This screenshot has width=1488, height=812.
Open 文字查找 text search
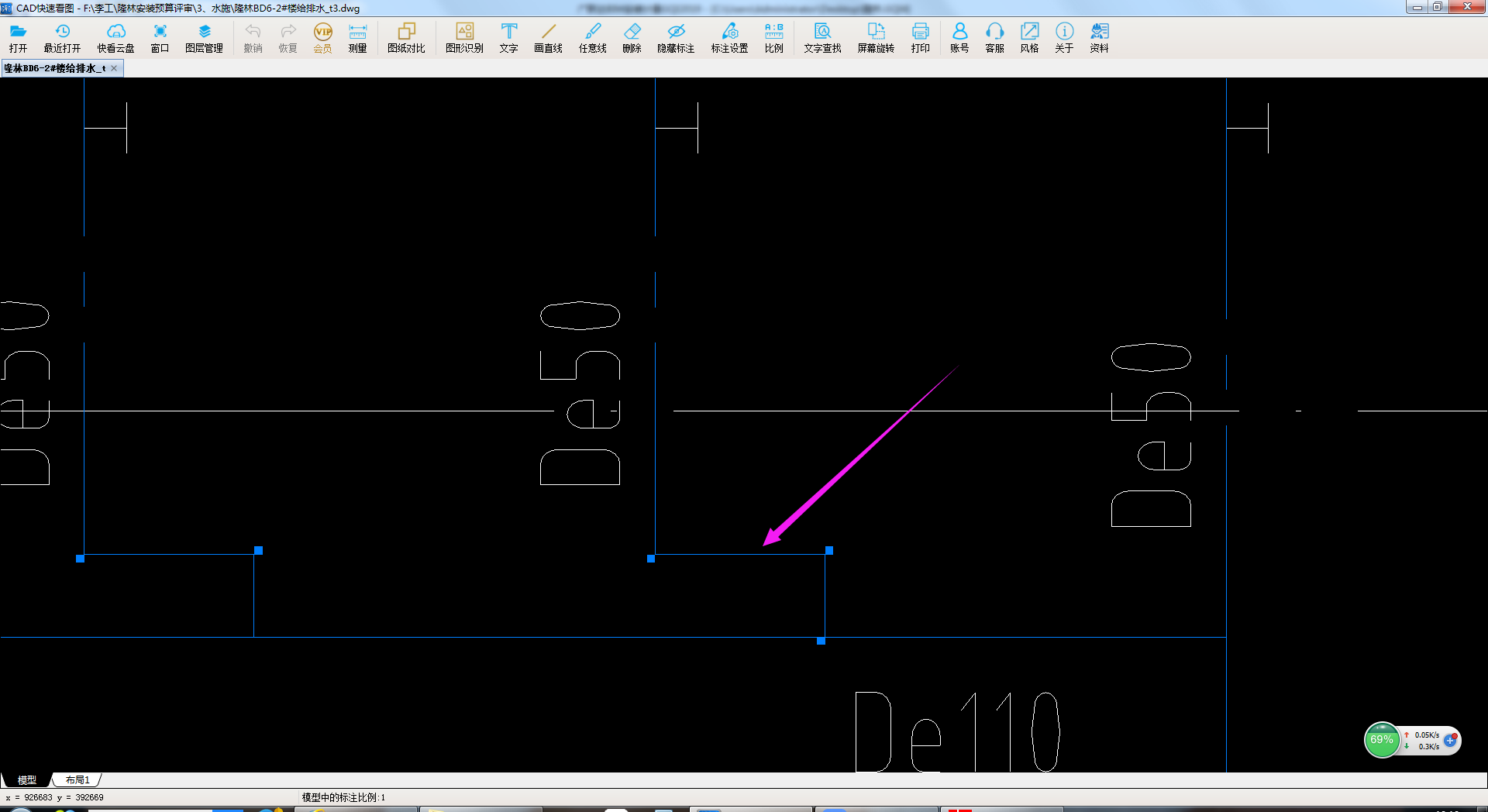point(822,38)
